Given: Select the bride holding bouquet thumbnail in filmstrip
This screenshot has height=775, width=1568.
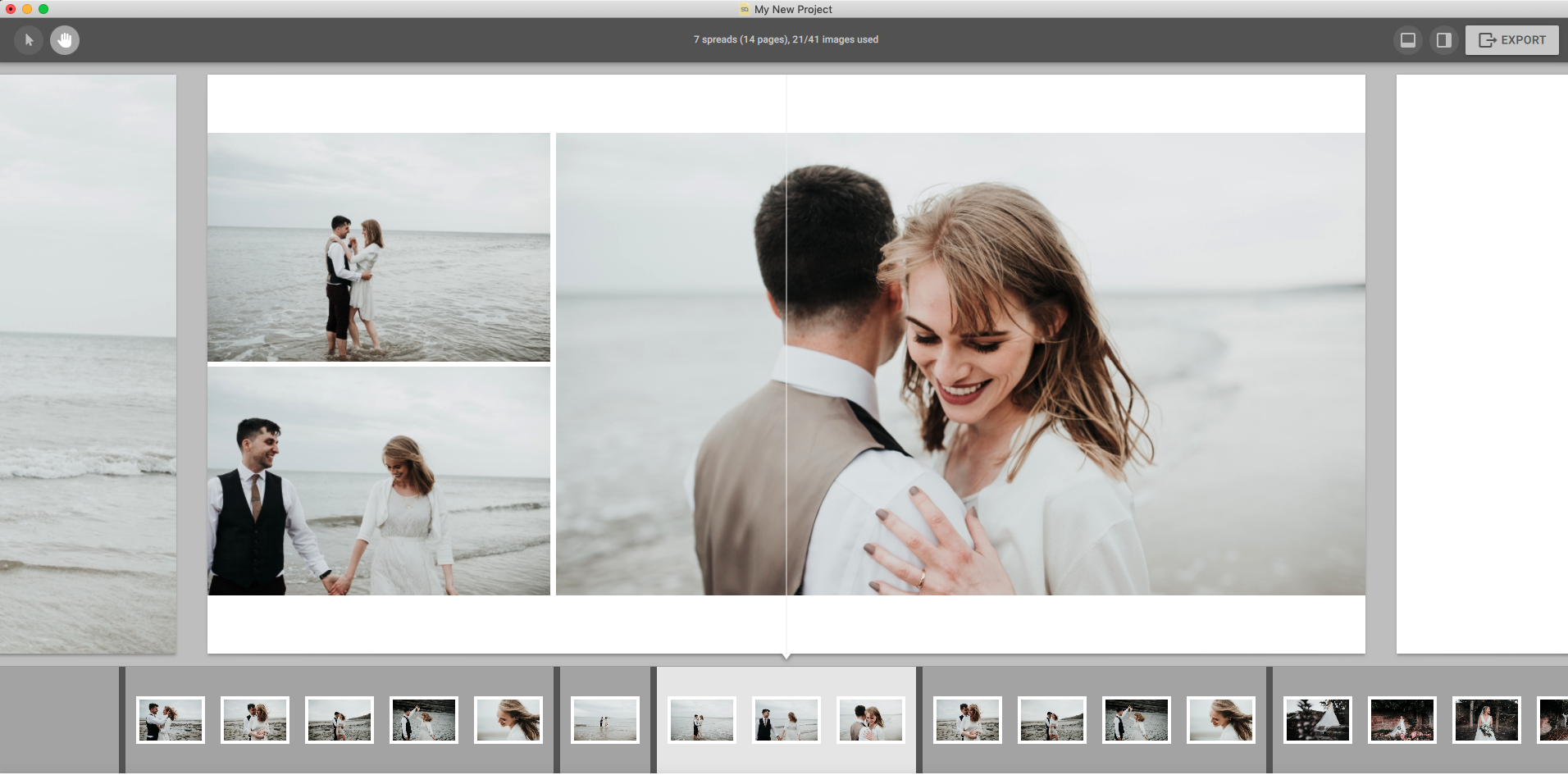Looking at the screenshot, I should click(x=1487, y=720).
